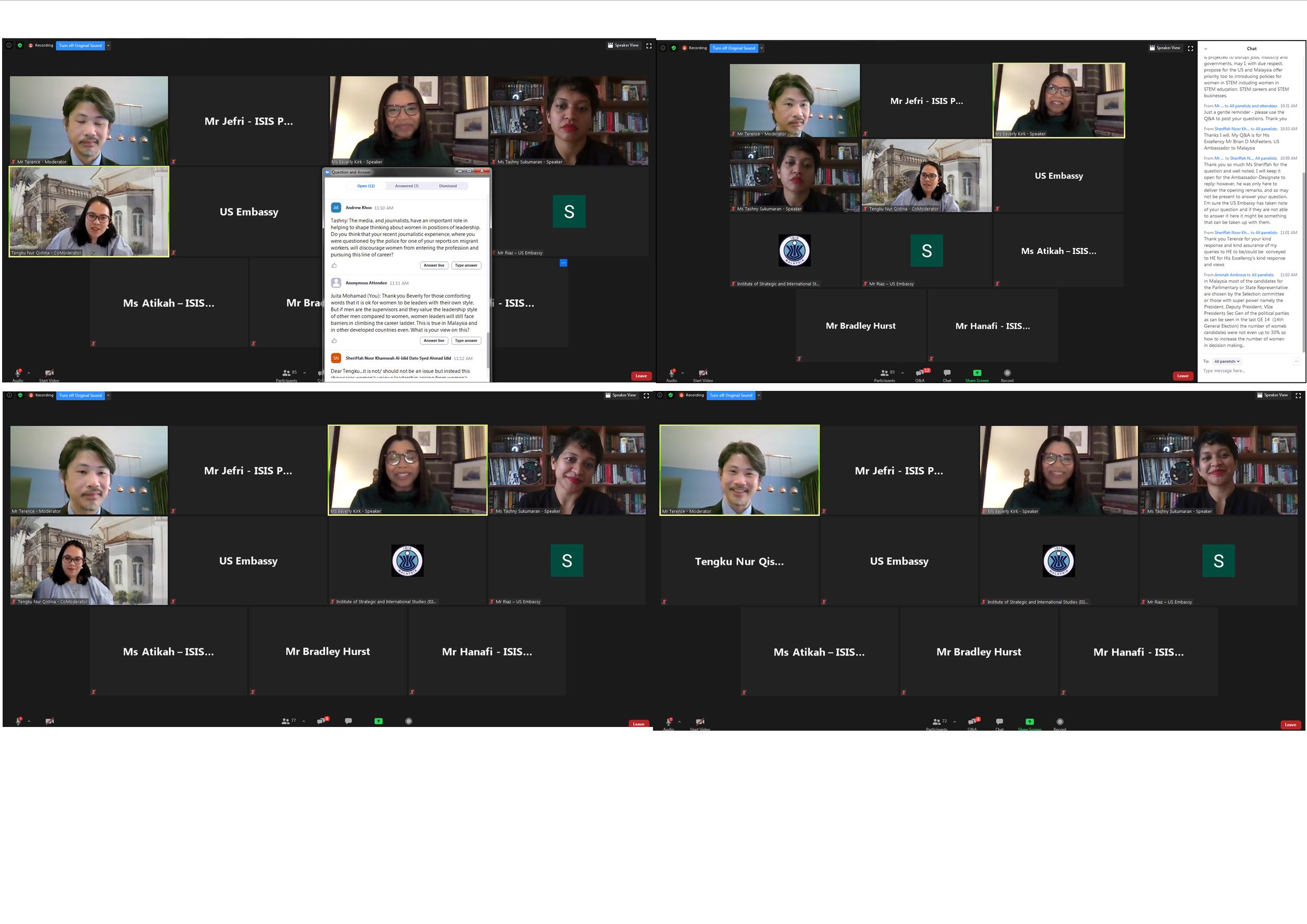Click Type answer for Anonymous Attendee's question
The image size is (1307, 924).
[466, 341]
